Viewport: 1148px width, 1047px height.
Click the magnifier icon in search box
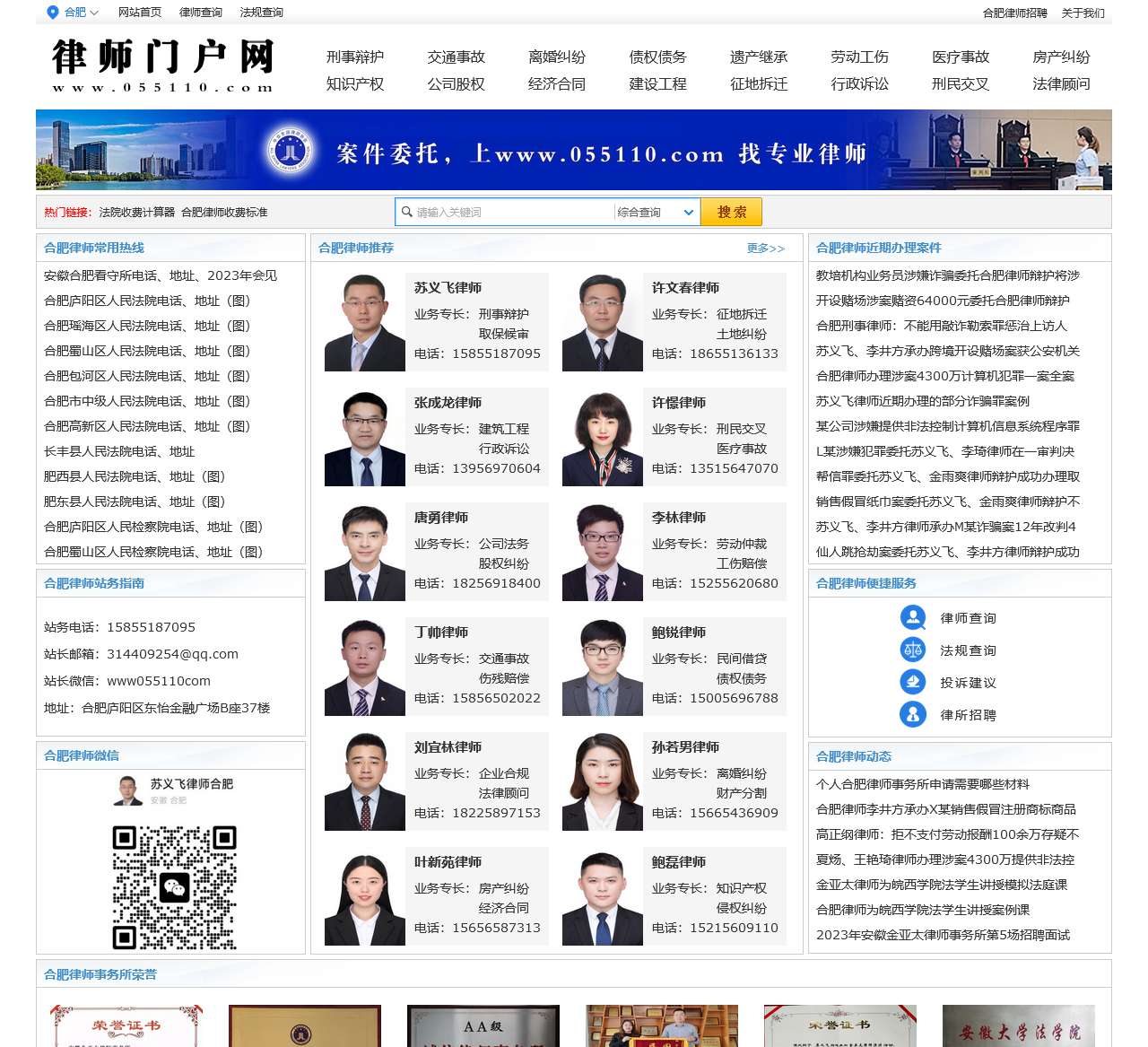406,212
